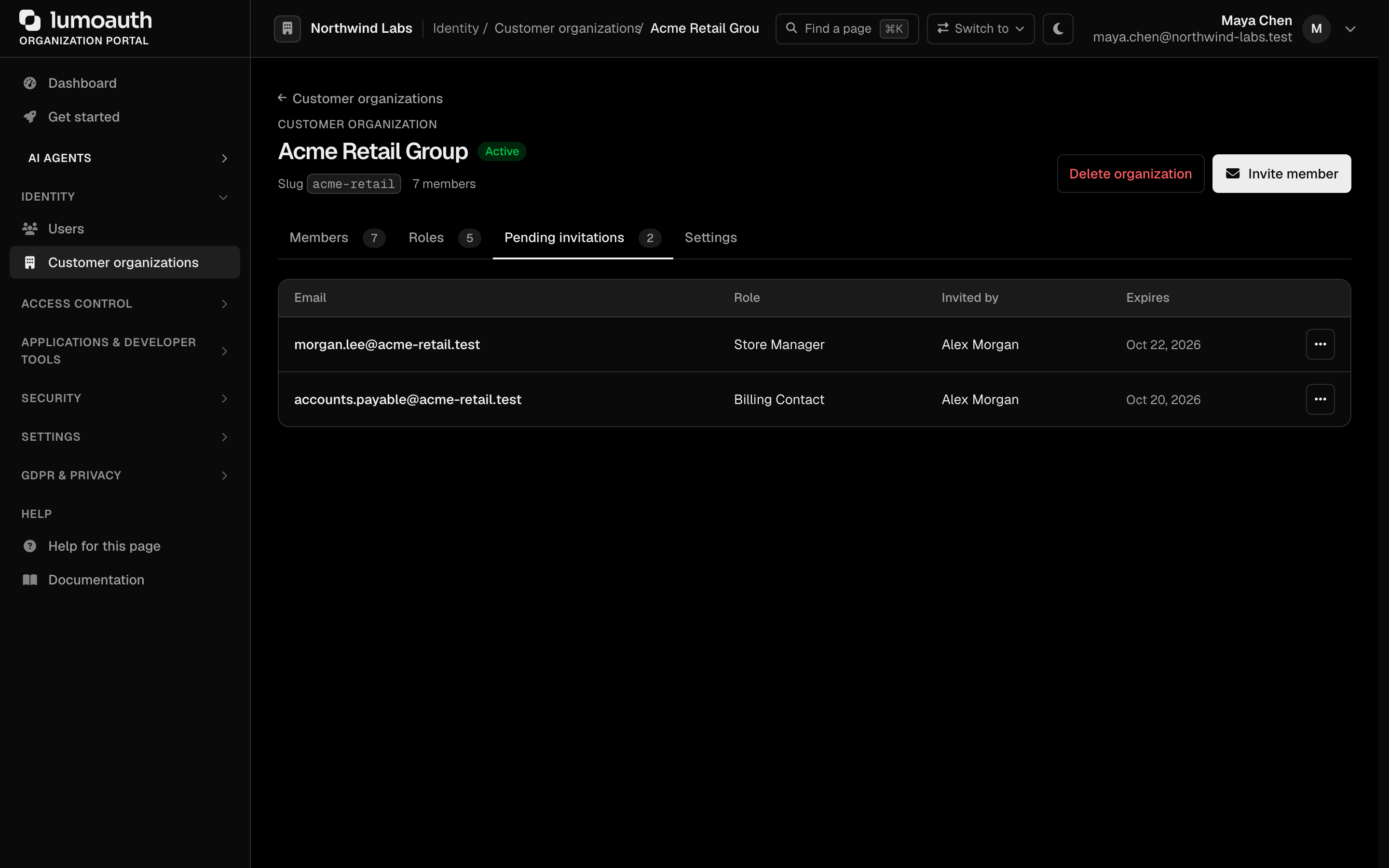This screenshot has width=1389, height=868.
Task: Expand the Access Control section
Action: (x=125, y=304)
